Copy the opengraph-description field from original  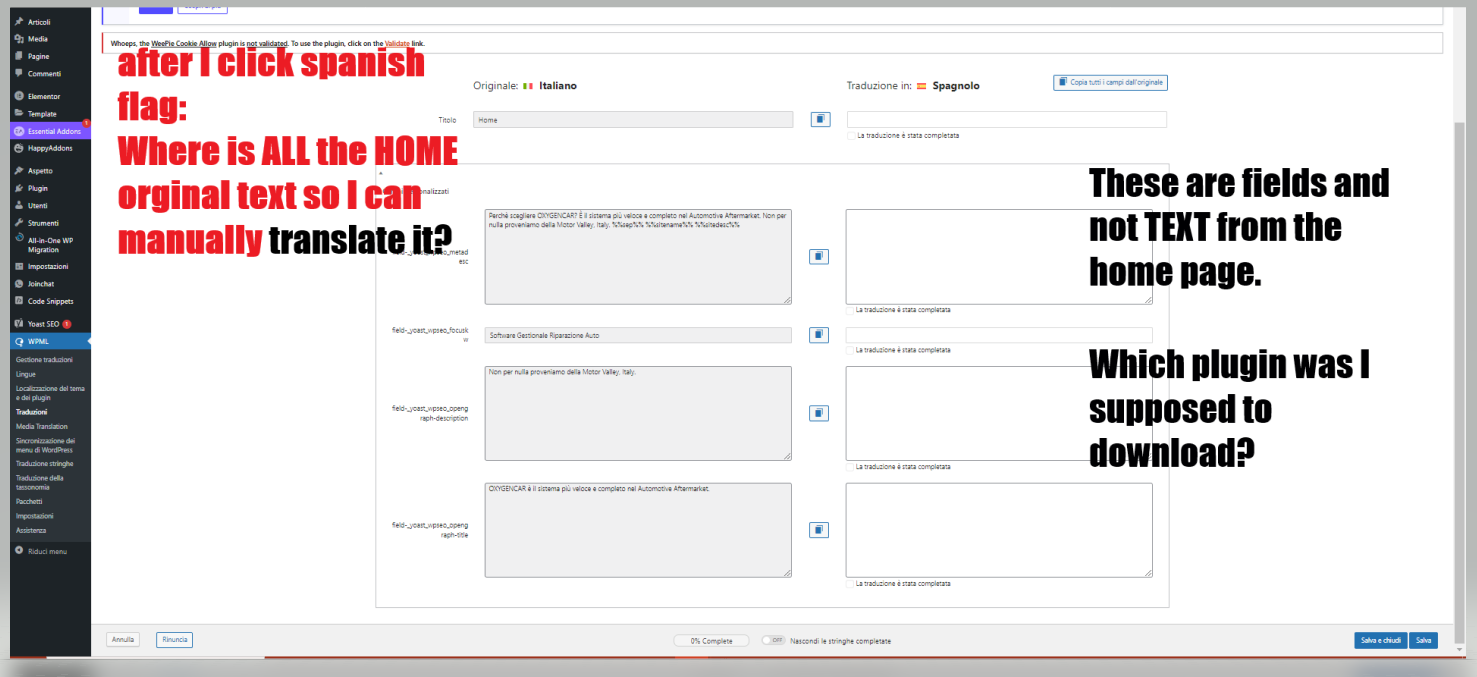pyautogui.click(x=818, y=413)
